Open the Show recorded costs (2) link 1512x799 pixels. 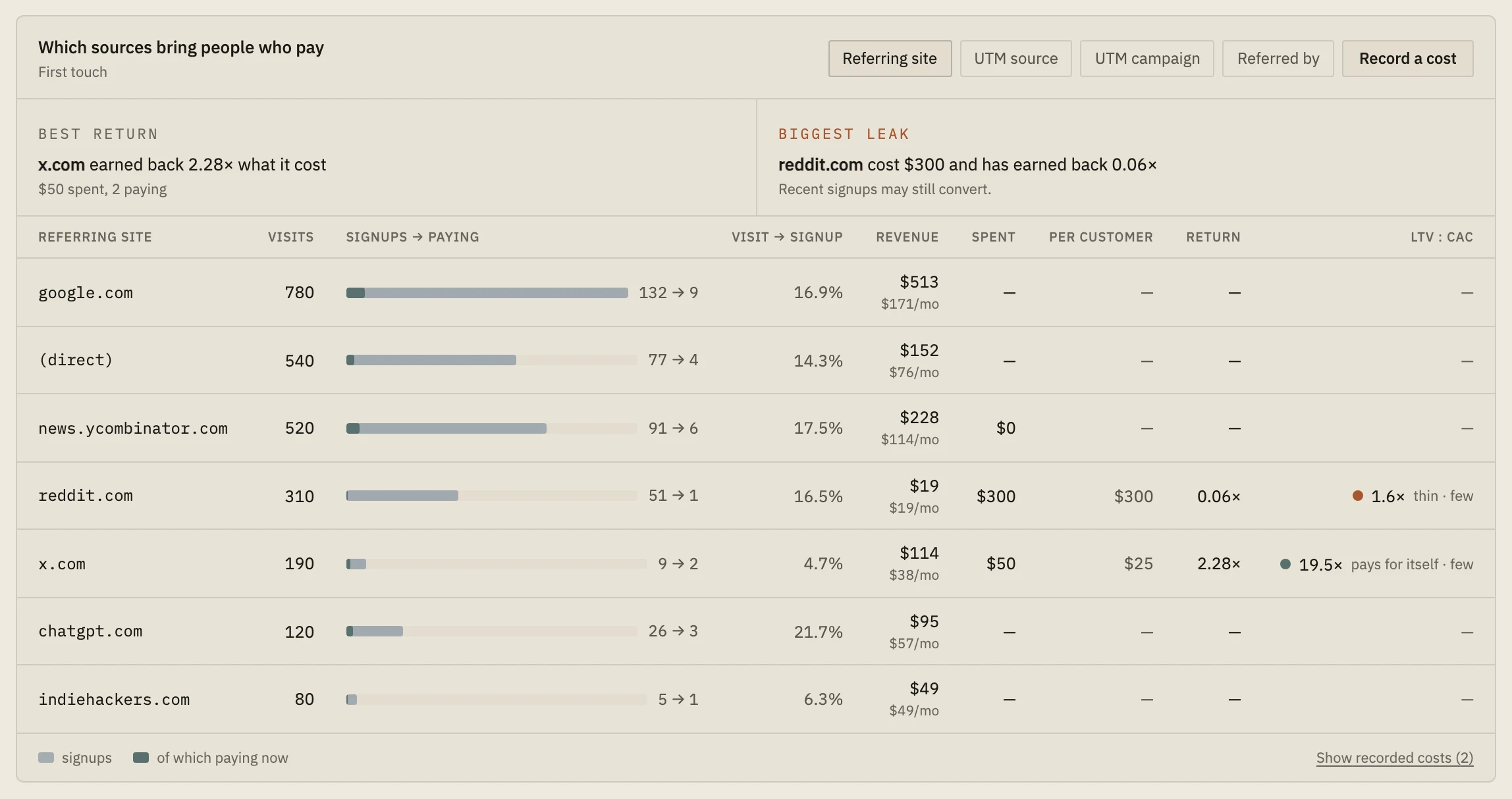click(1395, 758)
